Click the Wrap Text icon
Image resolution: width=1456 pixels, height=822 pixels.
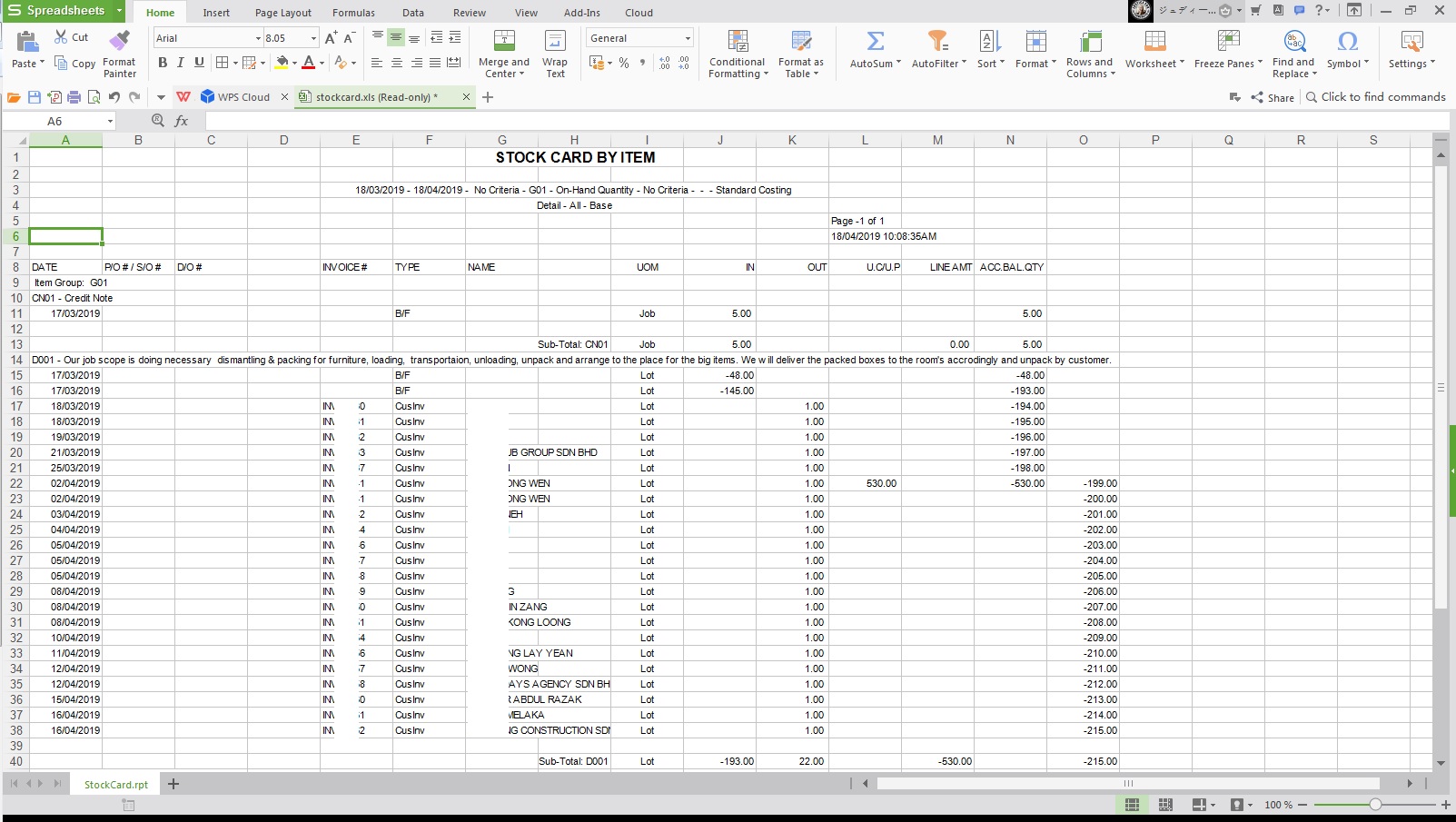coord(554,42)
